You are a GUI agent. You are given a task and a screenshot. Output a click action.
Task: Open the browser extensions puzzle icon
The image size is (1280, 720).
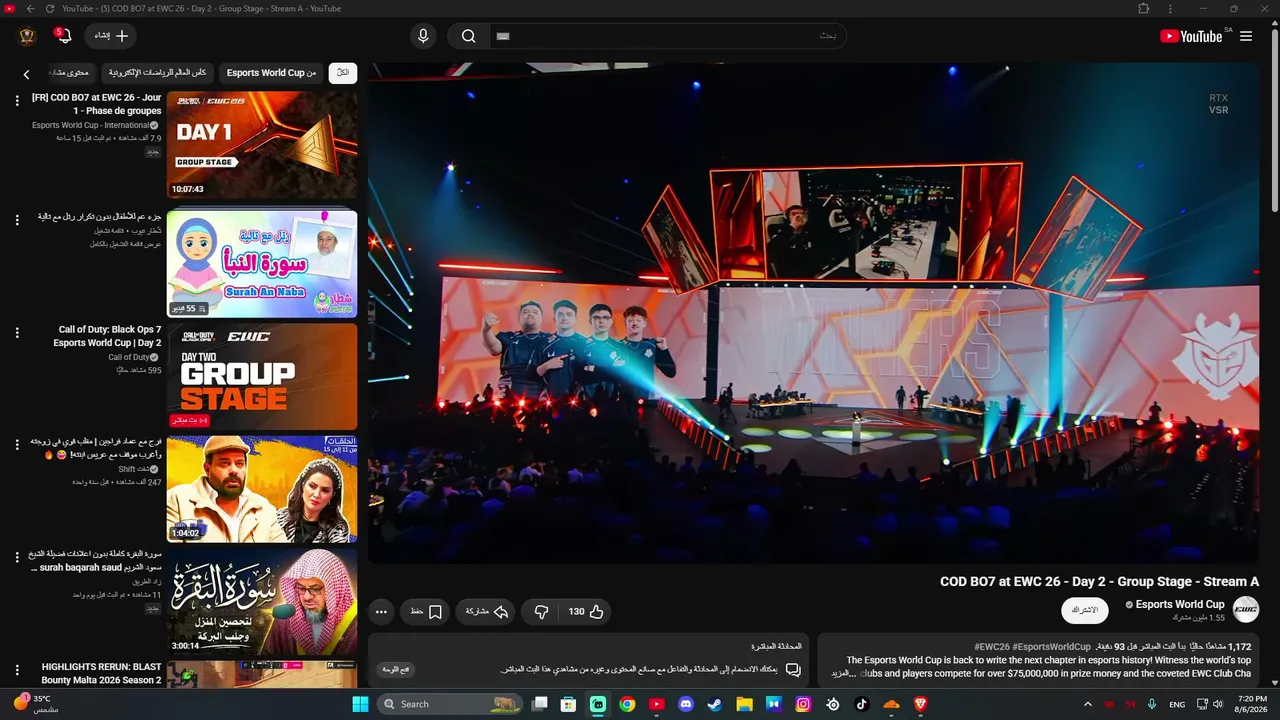1143,8
